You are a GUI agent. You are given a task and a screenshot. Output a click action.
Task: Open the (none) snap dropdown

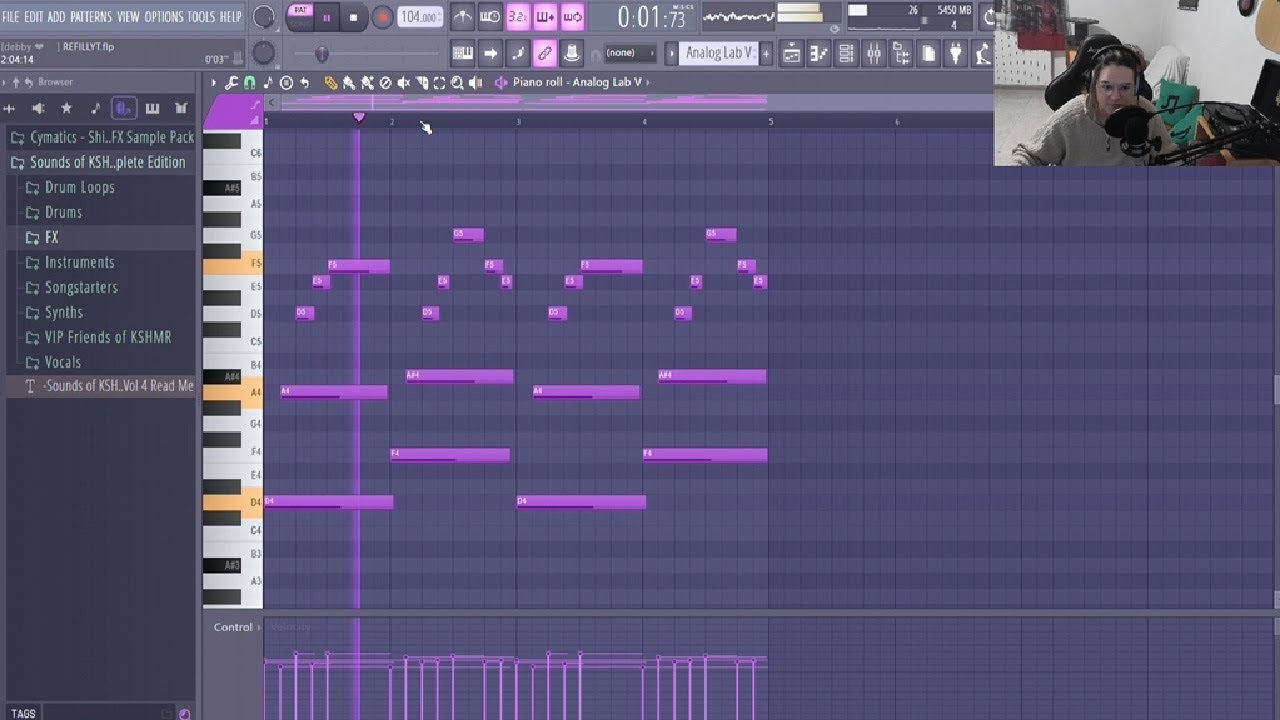[x=630, y=53]
